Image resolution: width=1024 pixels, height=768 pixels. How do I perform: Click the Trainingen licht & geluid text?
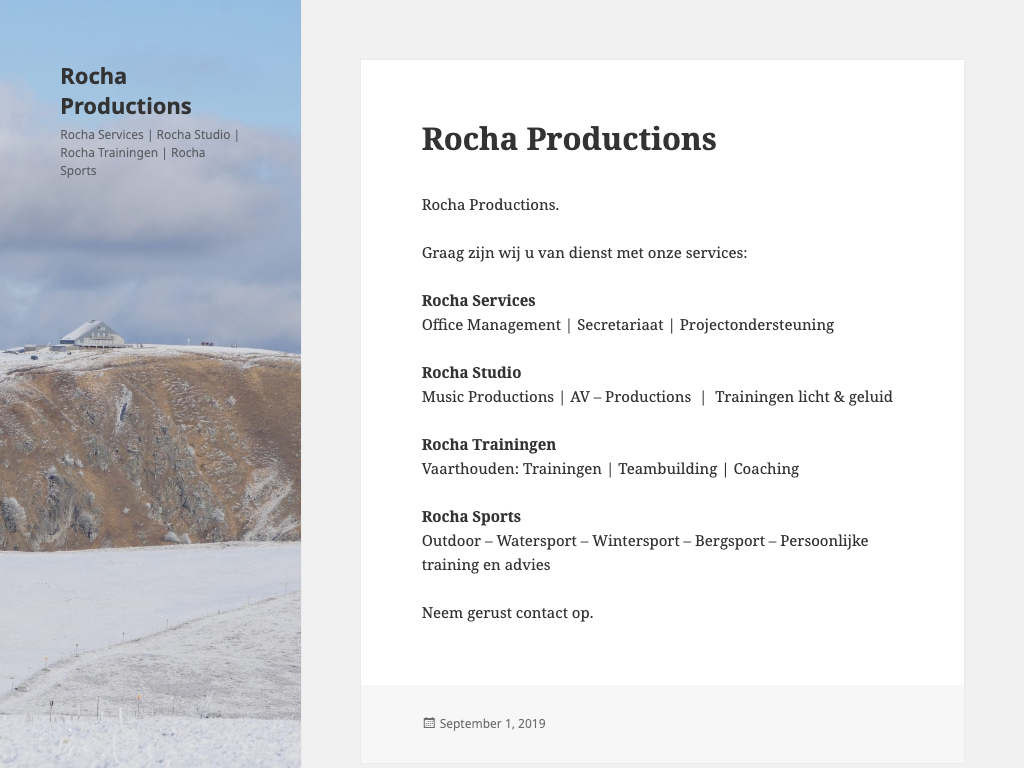[x=803, y=396]
